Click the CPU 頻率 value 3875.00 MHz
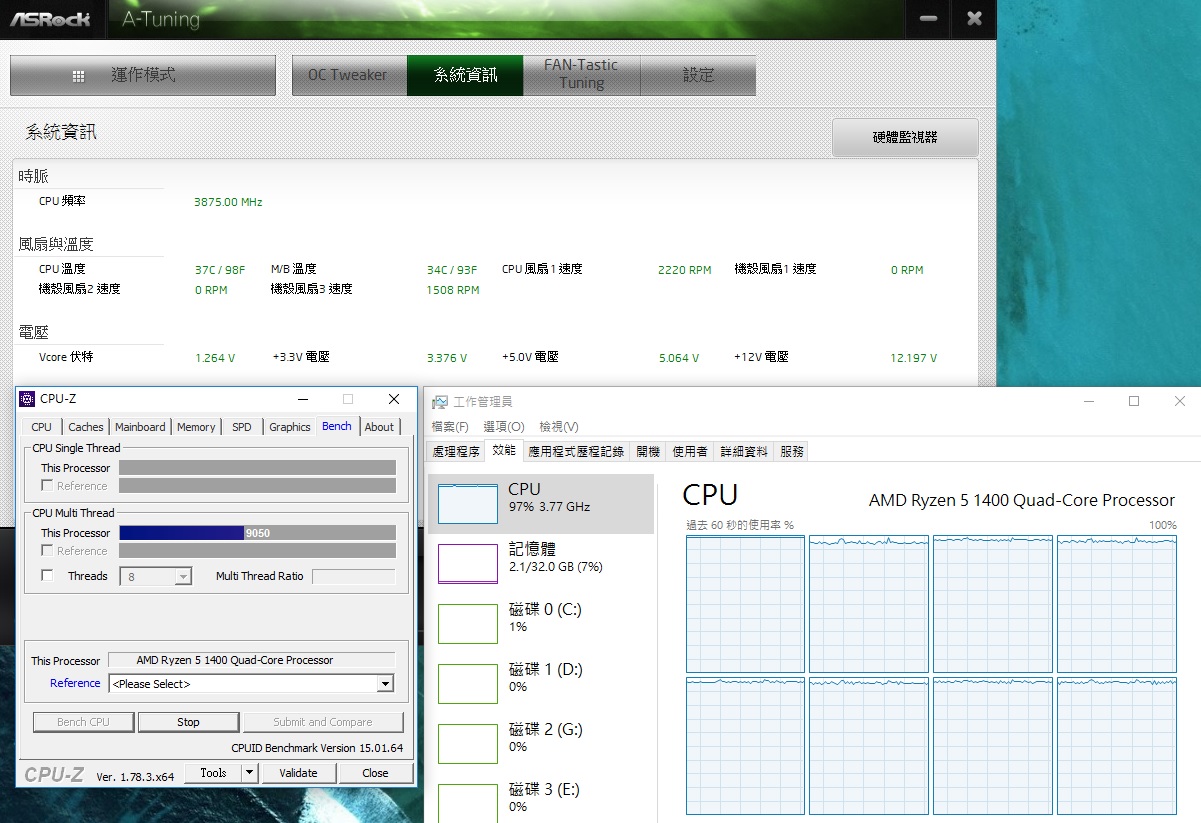This screenshot has width=1201, height=823. pos(228,202)
